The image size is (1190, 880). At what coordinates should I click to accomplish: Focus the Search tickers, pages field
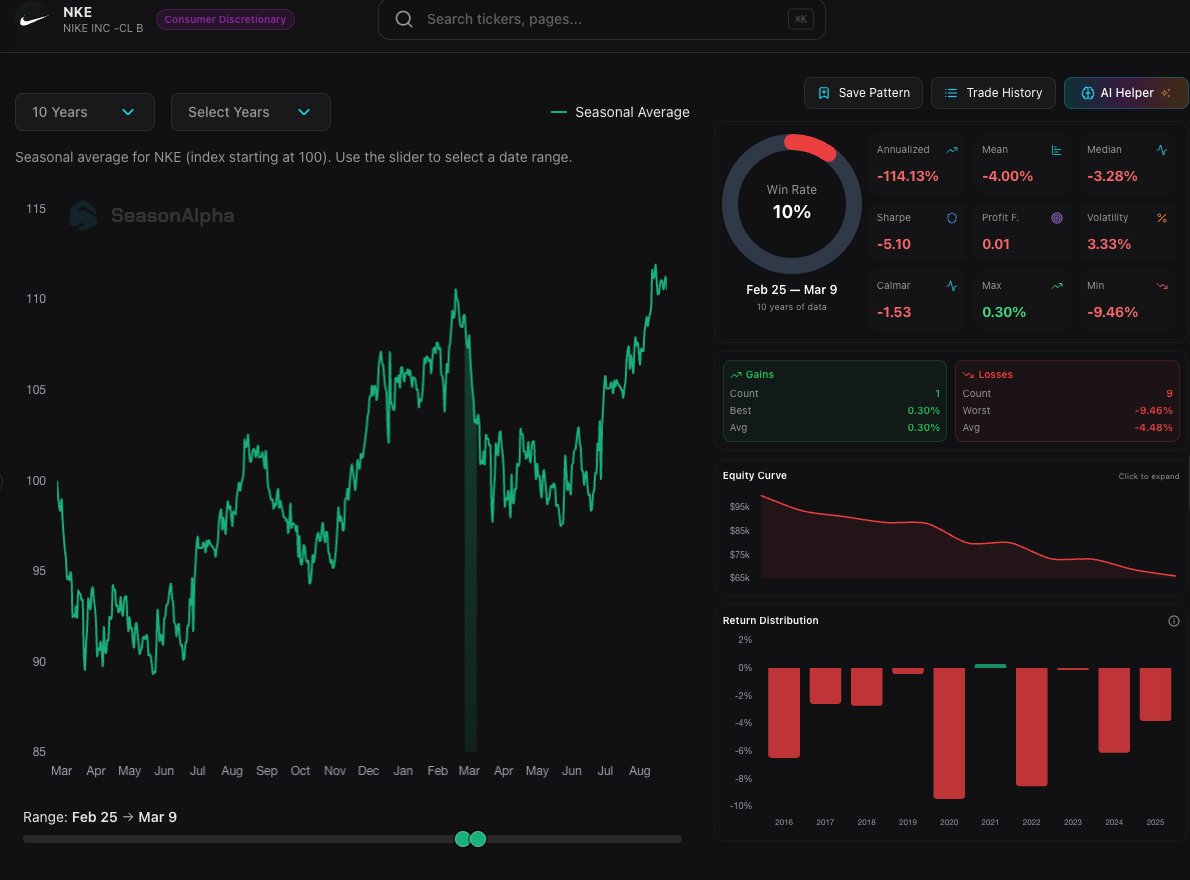[x=601, y=19]
